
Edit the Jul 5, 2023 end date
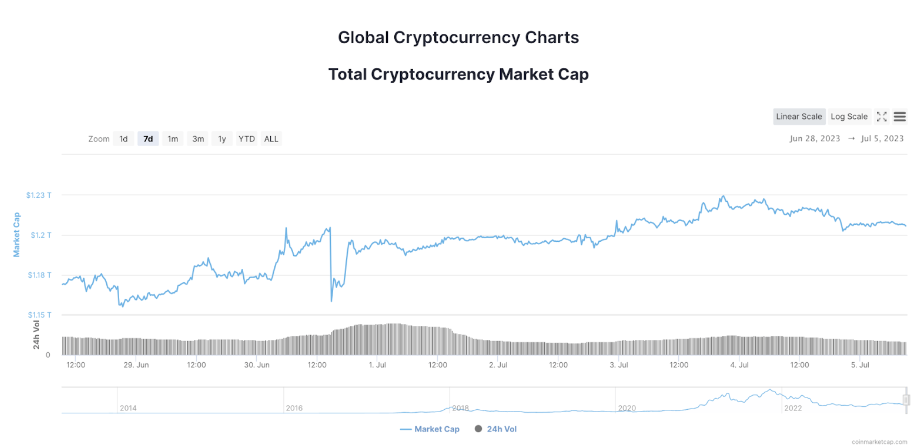(x=881, y=139)
